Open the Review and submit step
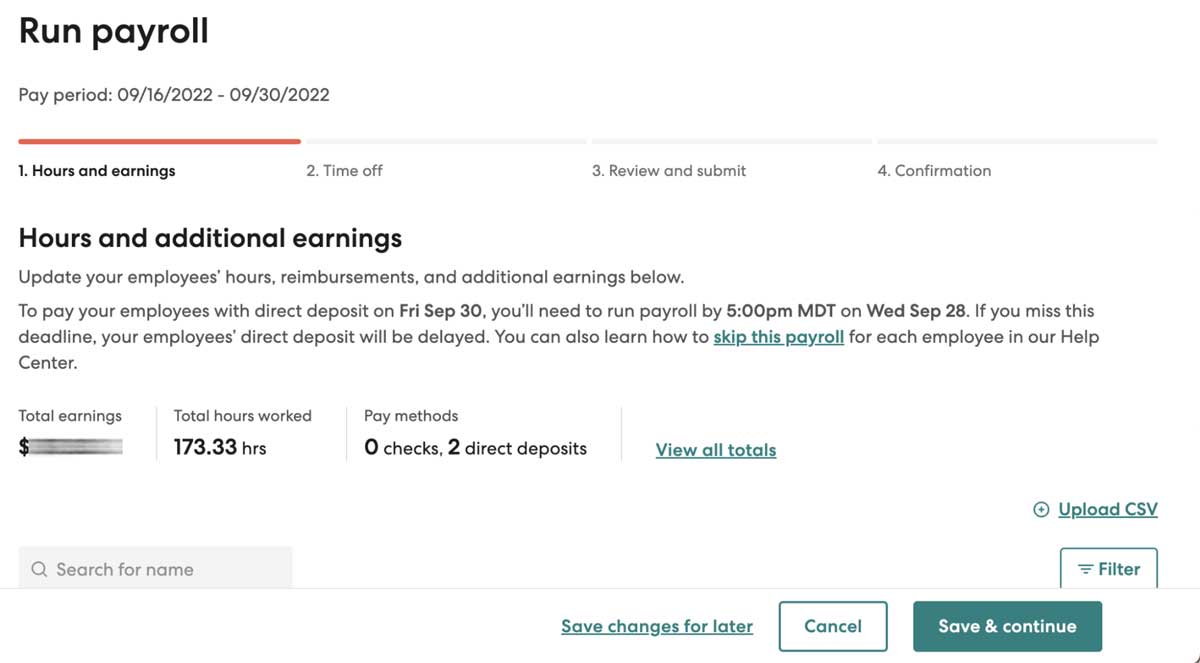 coord(668,170)
